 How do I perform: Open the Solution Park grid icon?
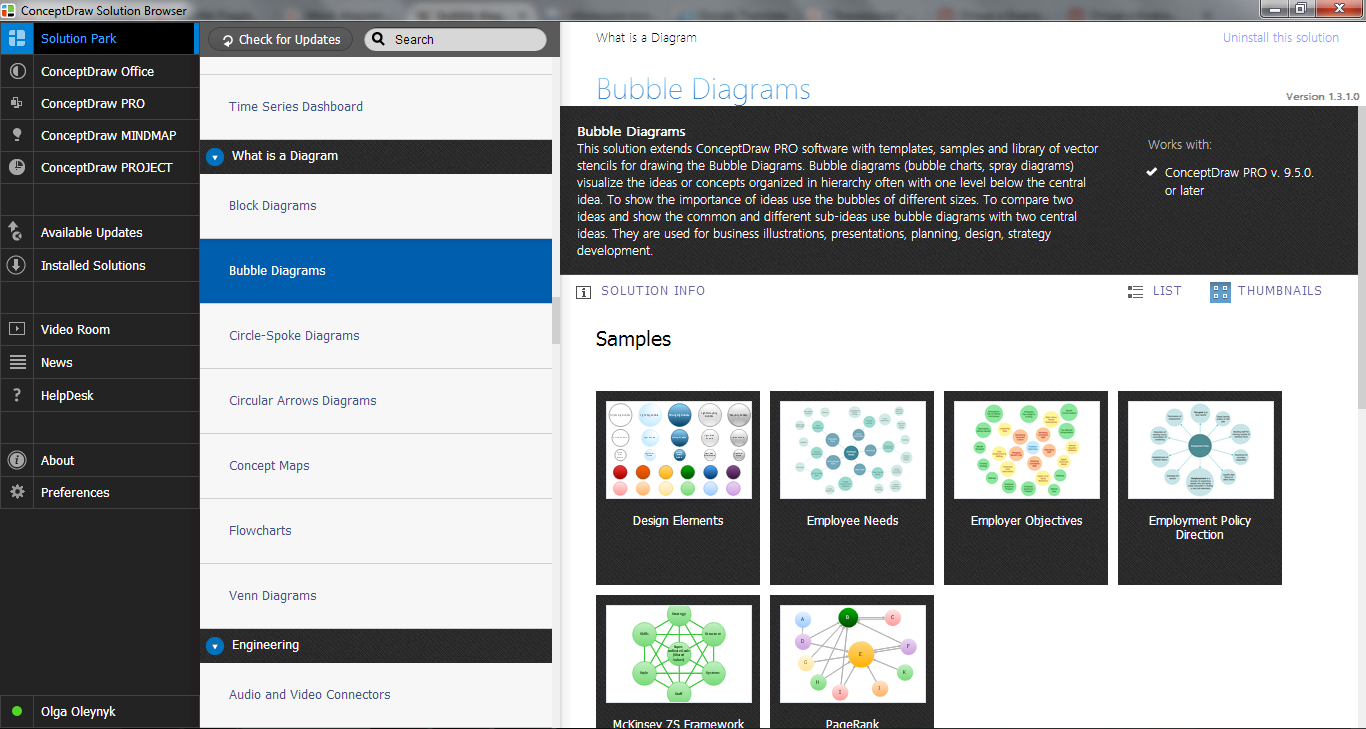16,38
